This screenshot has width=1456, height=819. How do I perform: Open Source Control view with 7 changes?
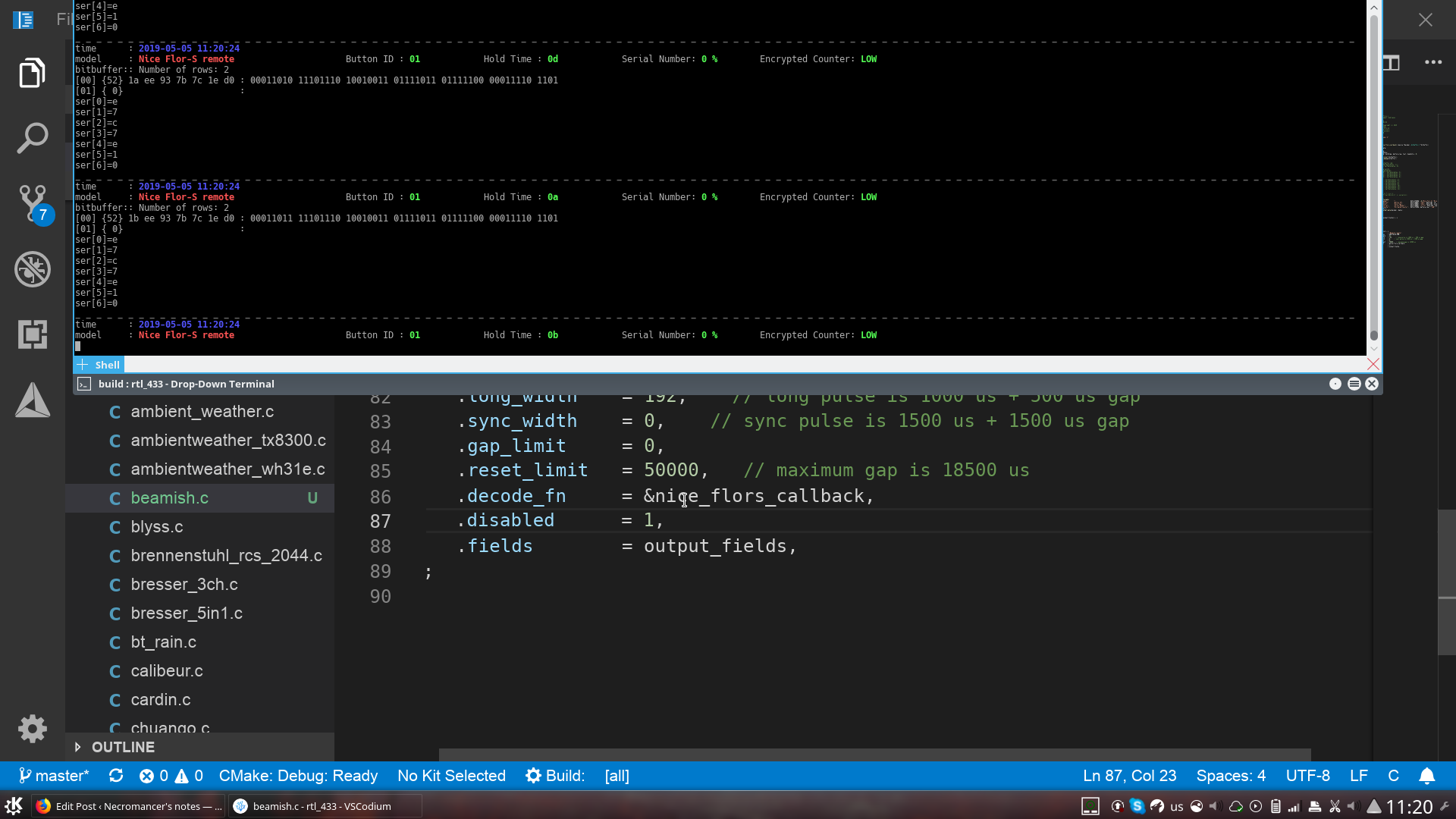point(34,204)
